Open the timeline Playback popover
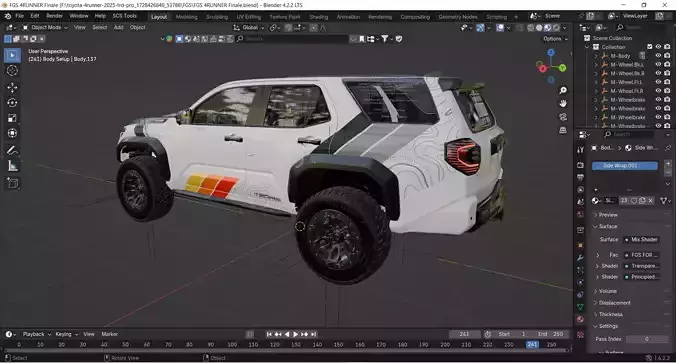 (36, 334)
